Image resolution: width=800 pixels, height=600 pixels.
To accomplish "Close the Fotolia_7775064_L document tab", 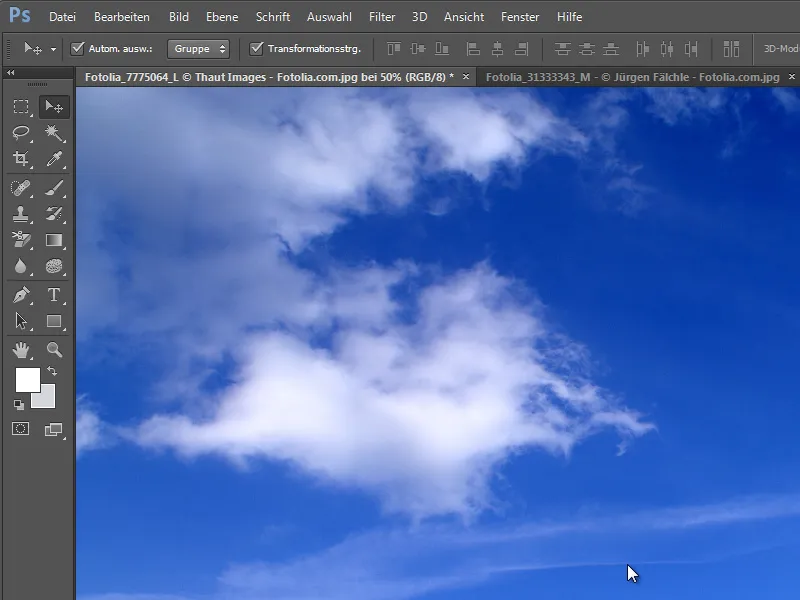I will coord(466,77).
